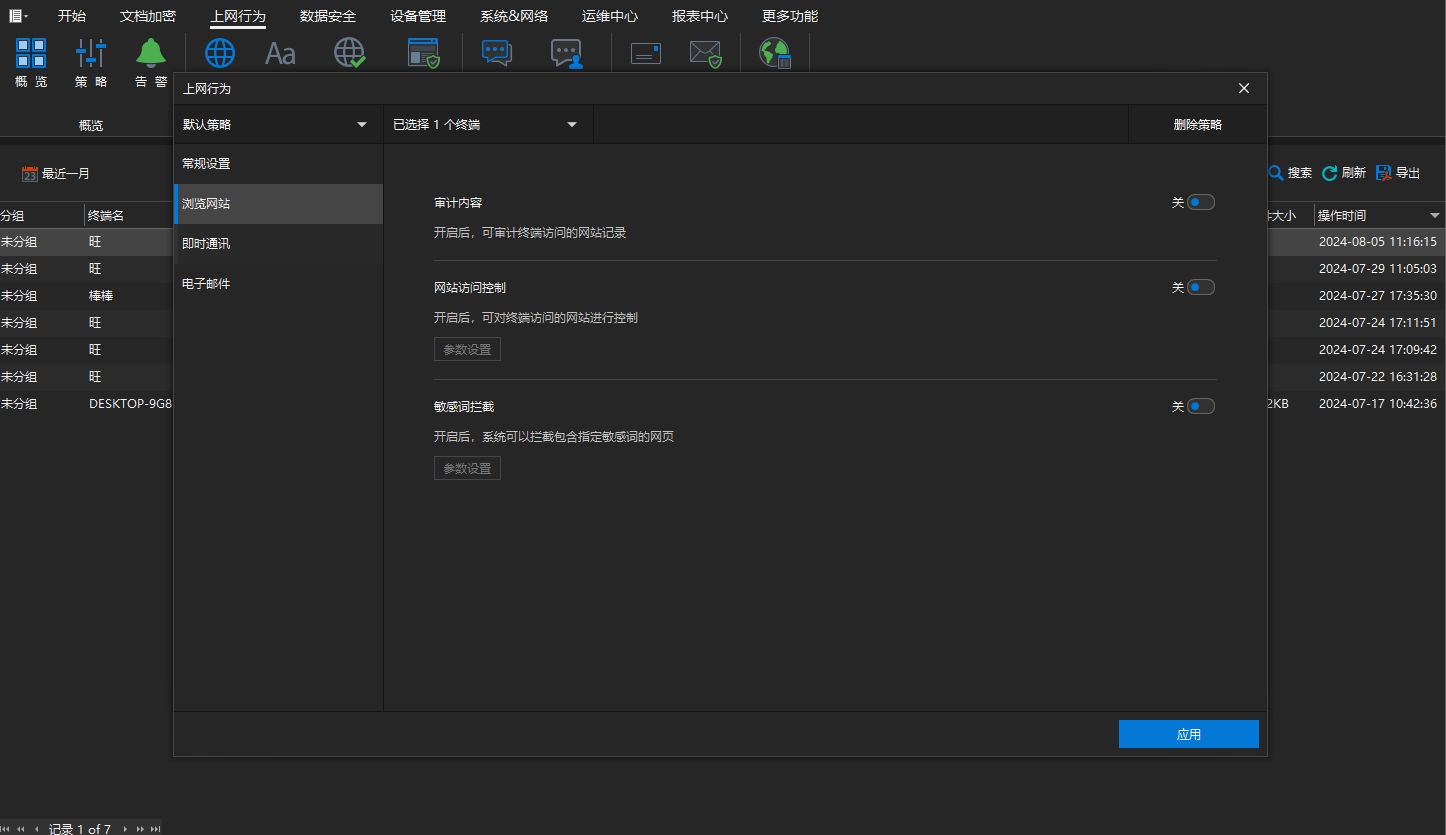Select the blue globe web browsing icon
The image size is (1446, 835).
(220, 53)
